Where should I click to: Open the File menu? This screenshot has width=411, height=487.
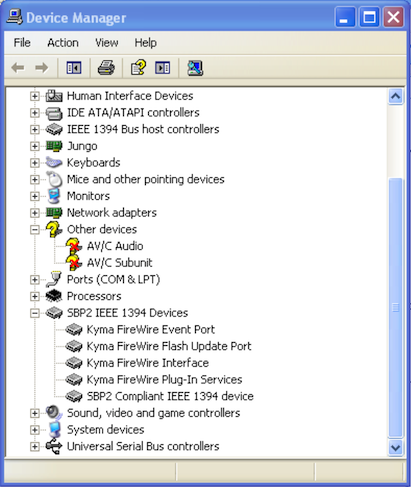[22, 43]
